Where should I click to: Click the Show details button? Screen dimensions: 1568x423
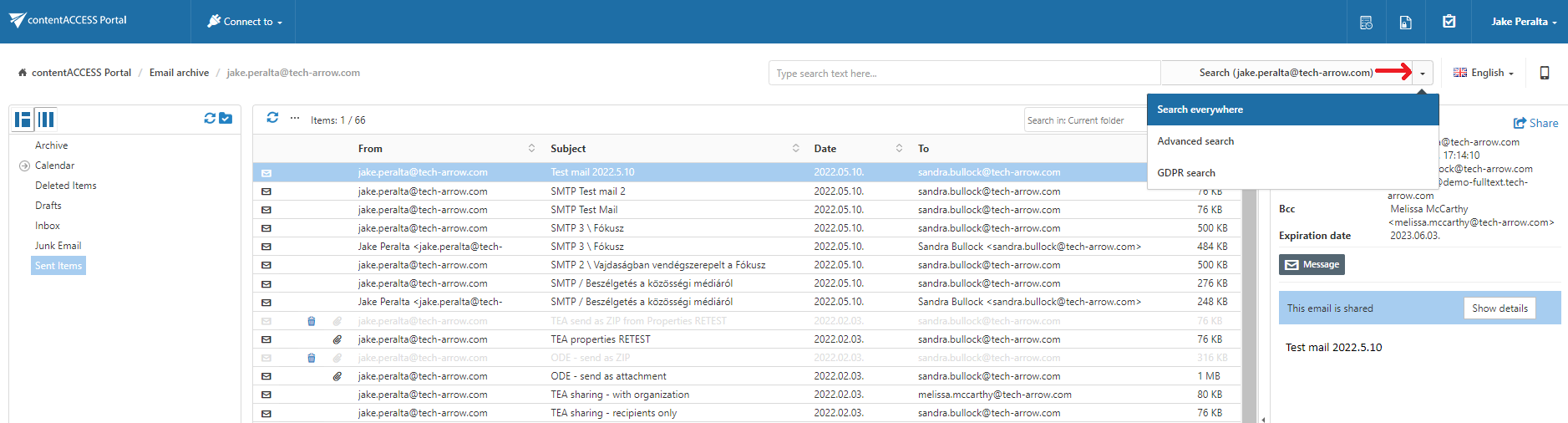(x=1499, y=308)
